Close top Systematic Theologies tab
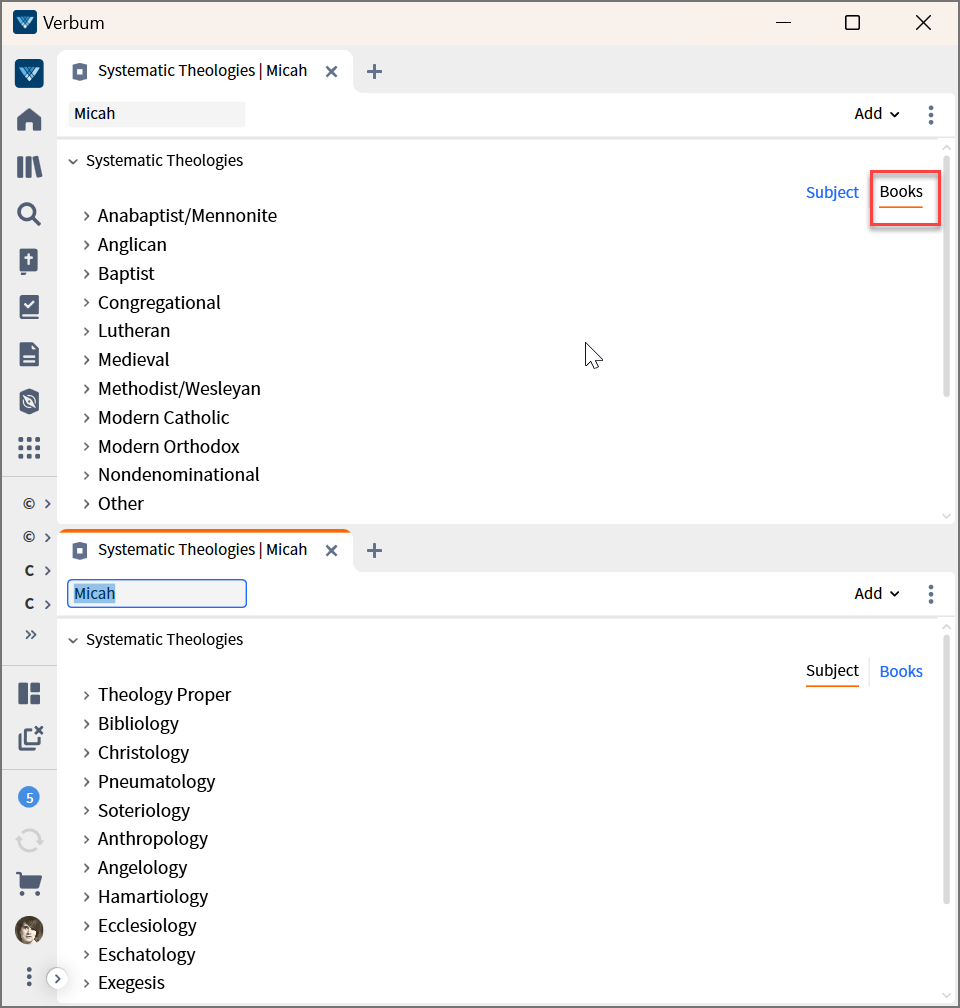 [331, 71]
